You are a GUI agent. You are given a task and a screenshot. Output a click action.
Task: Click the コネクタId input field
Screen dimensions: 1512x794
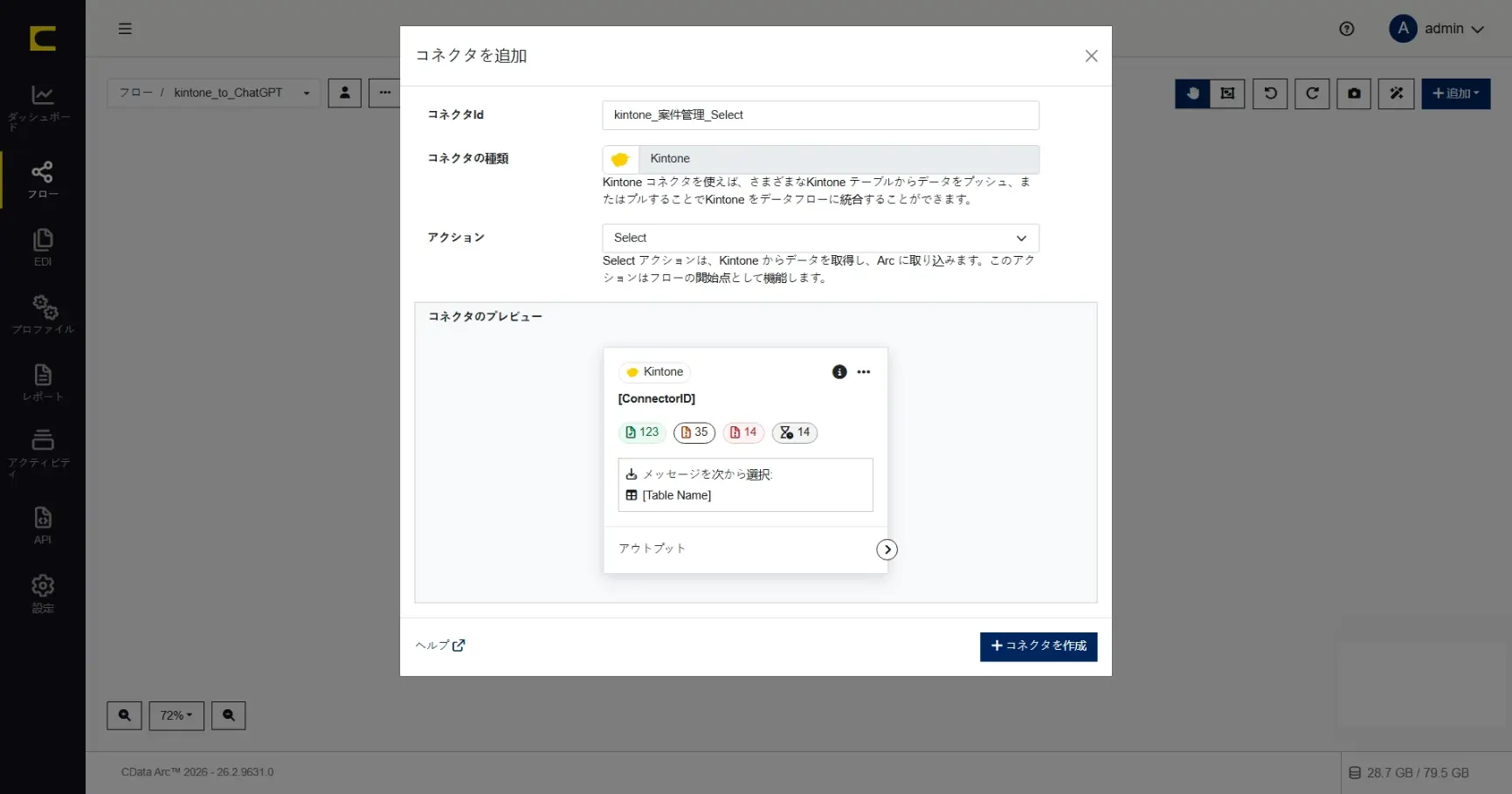(820, 115)
